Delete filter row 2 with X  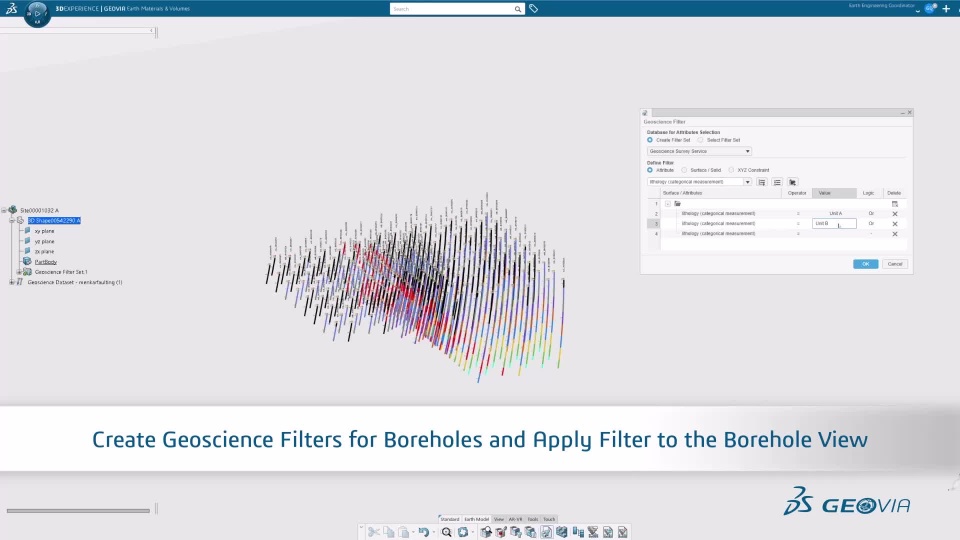pos(894,214)
